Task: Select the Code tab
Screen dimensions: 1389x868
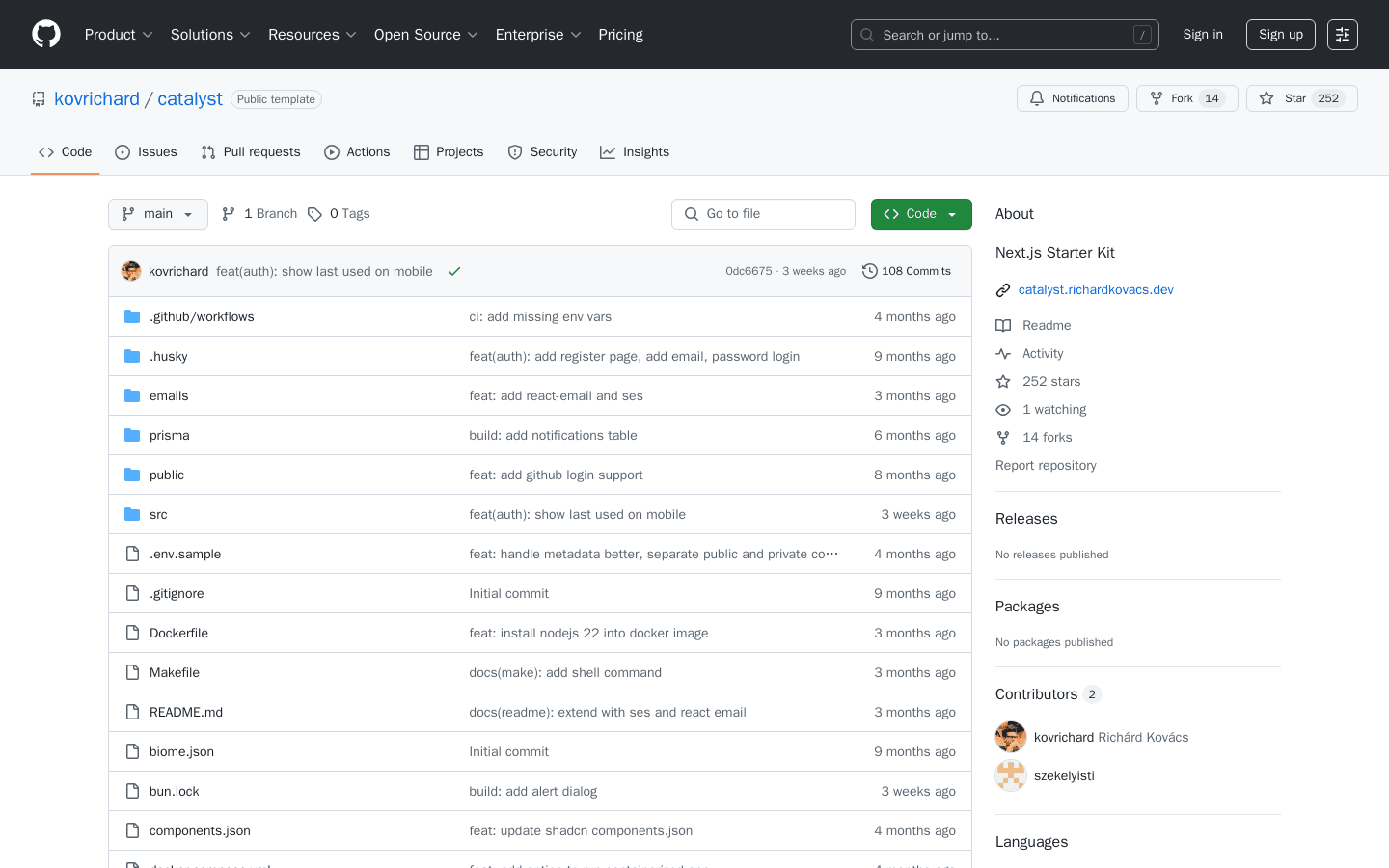Action: coord(66,152)
